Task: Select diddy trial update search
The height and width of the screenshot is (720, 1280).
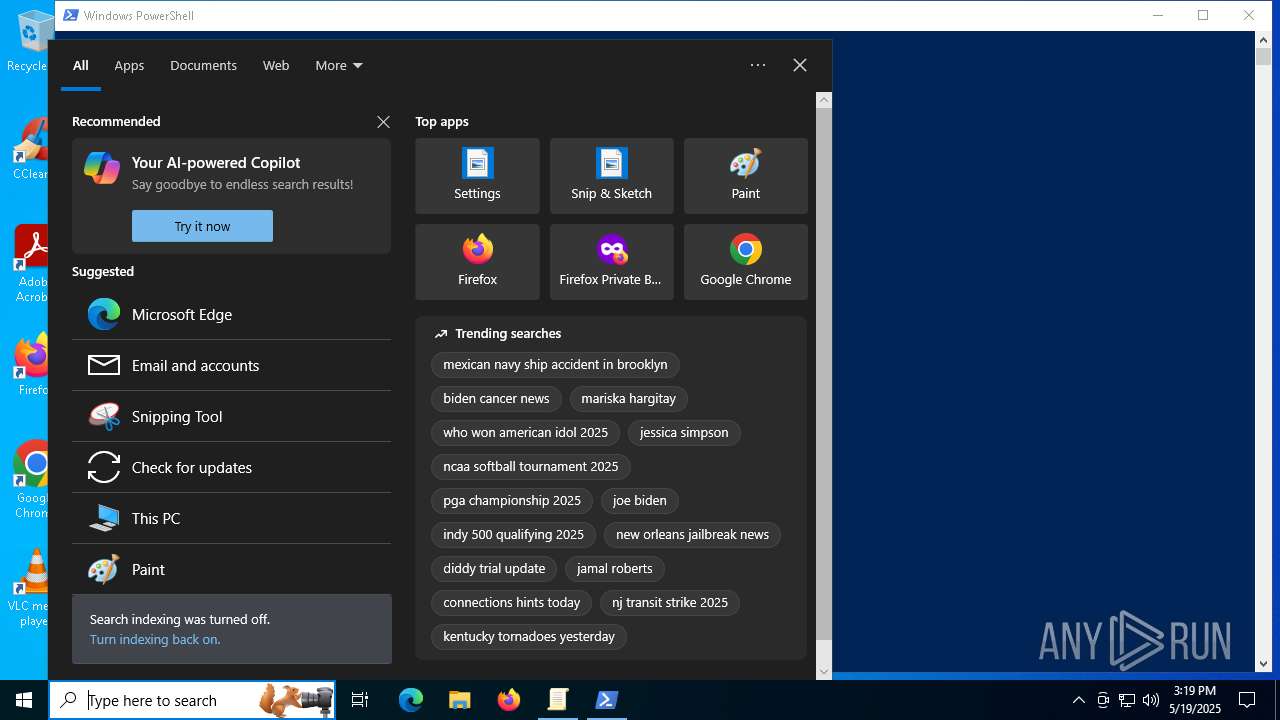Action: coord(494,569)
